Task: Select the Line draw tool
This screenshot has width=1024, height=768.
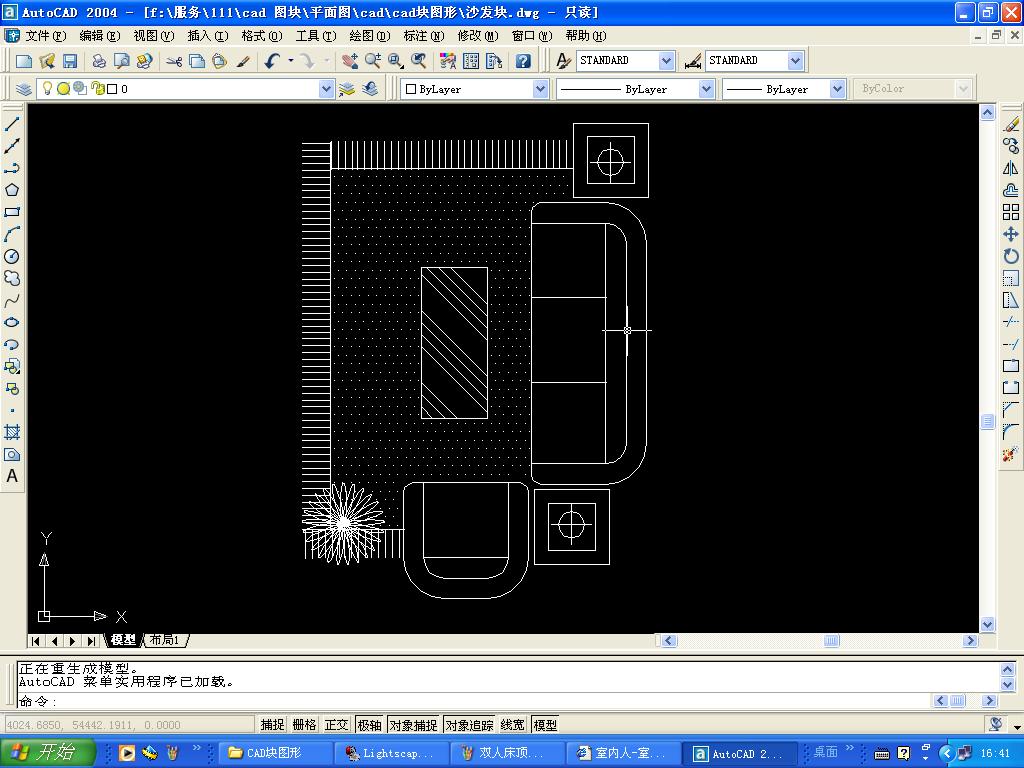Action: (12, 124)
